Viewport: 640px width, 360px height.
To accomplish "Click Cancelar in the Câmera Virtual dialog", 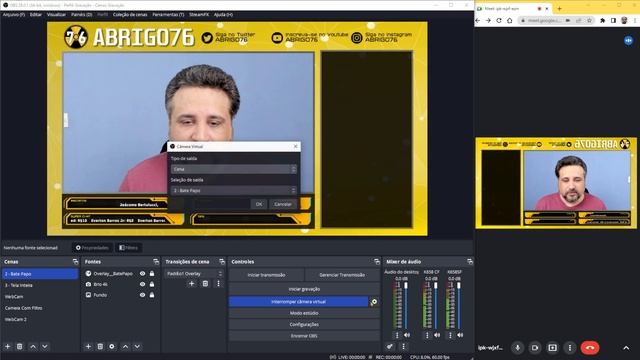I will [x=283, y=204].
